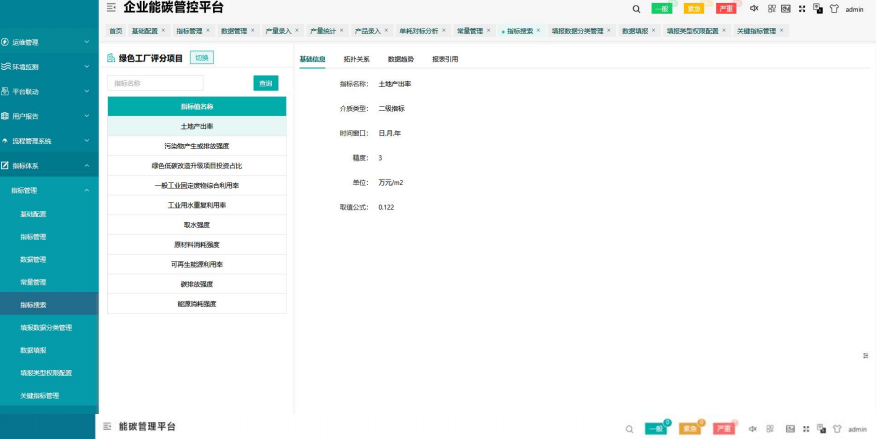Open 填报类型权限配置 in the sidebar
This screenshot has width=876, height=439.
tap(46, 373)
